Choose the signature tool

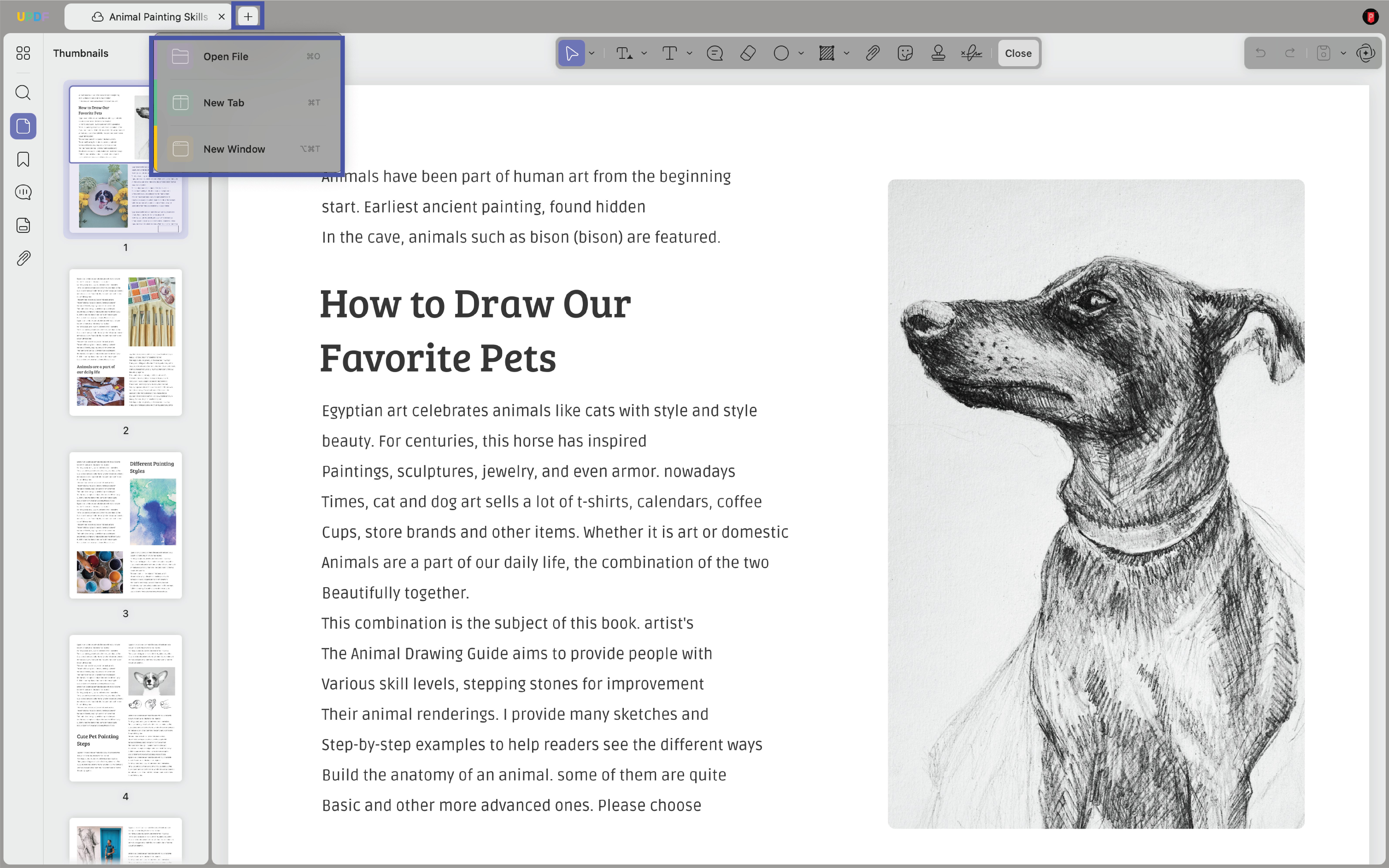click(x=972, y=53)
